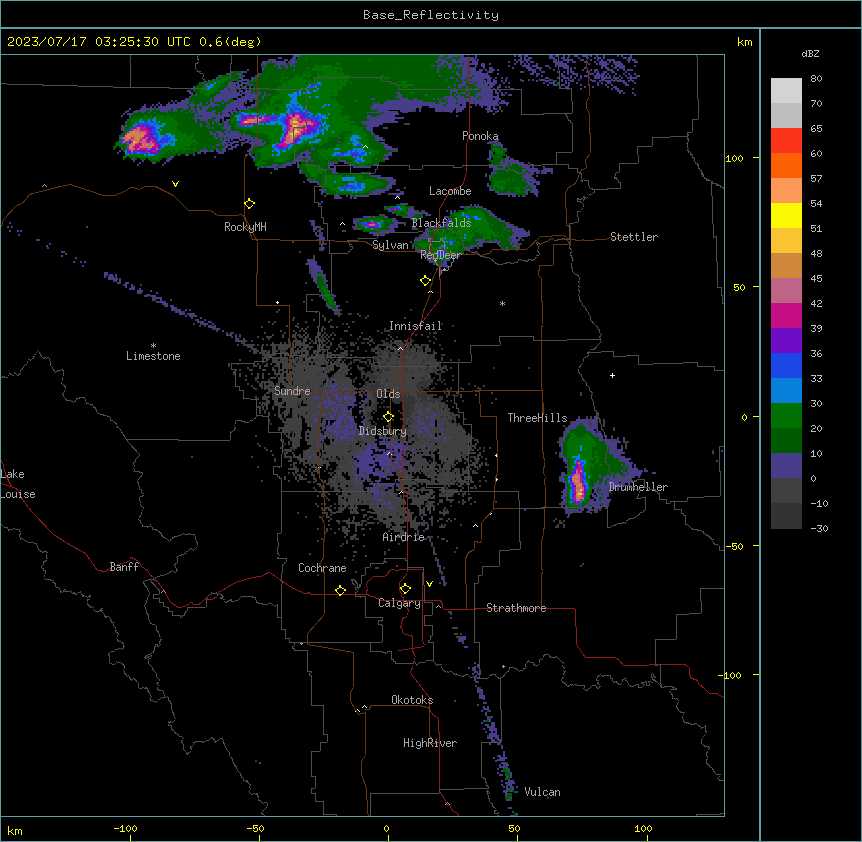This screenshot has width=862, height=842.
Task: Click the white plus marker north of Drumheller
Action: coord(612,375)
